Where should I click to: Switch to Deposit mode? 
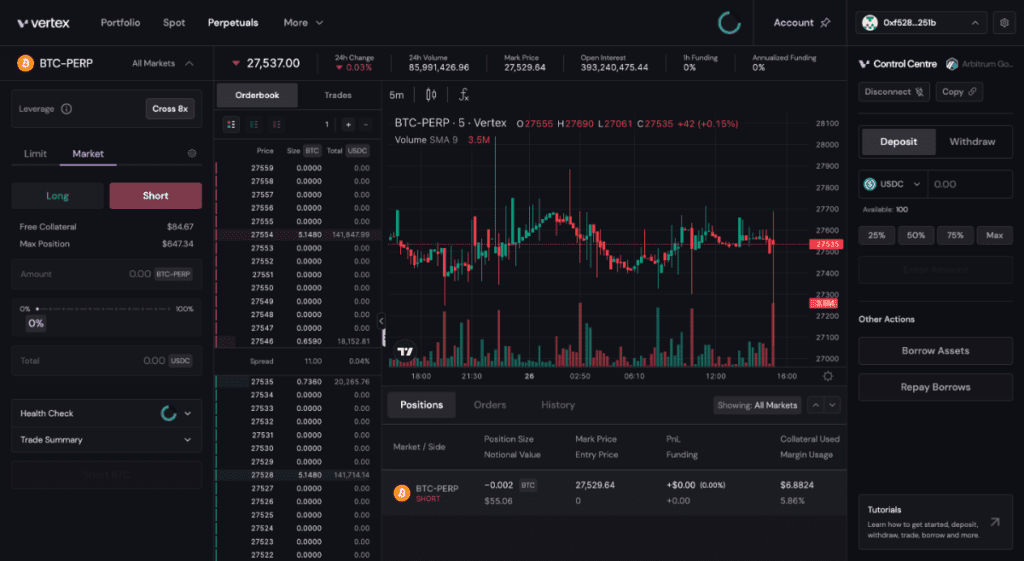899,142
